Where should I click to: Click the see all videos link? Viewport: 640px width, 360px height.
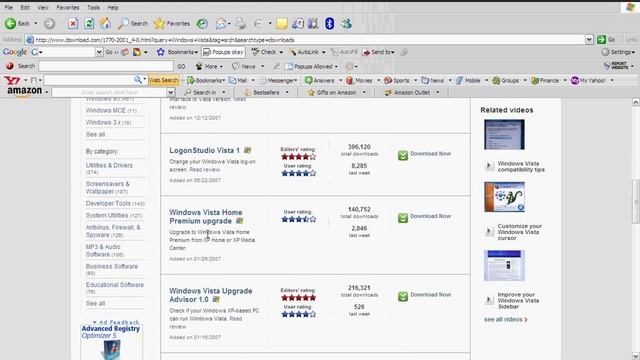(505, 320)
